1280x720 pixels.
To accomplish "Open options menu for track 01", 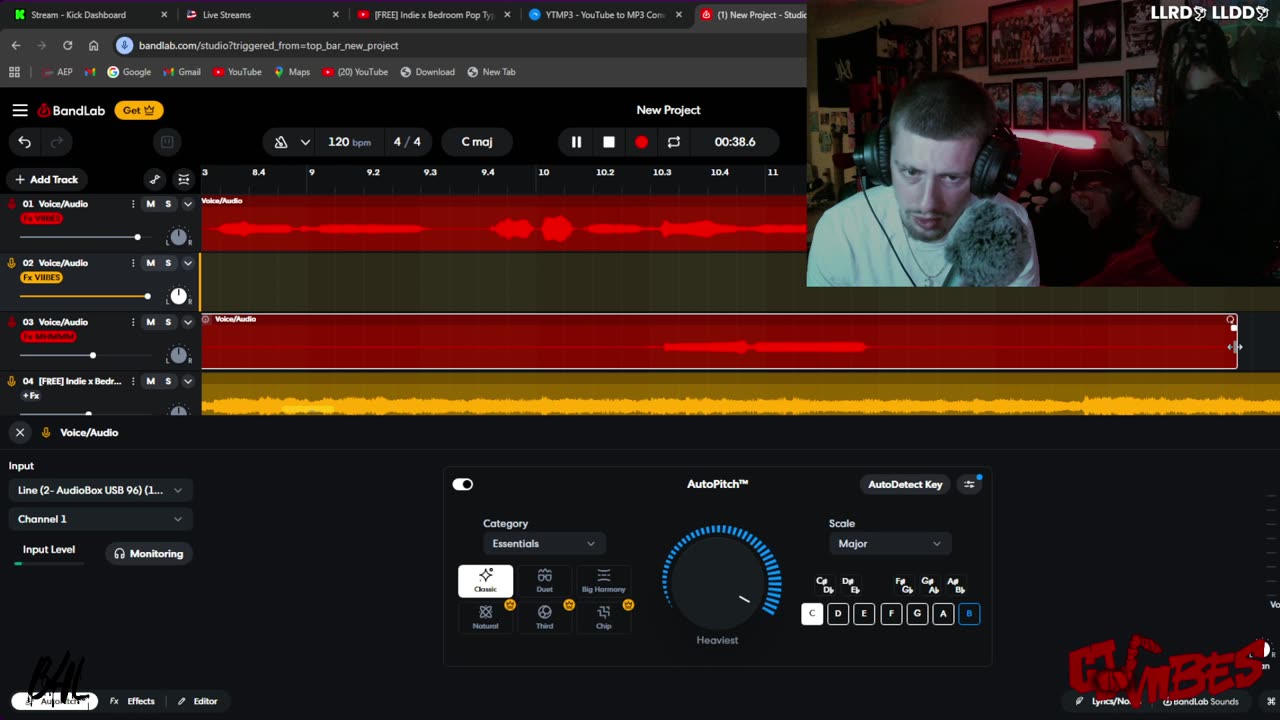I will pyautogui.click(x=133, y=204).
